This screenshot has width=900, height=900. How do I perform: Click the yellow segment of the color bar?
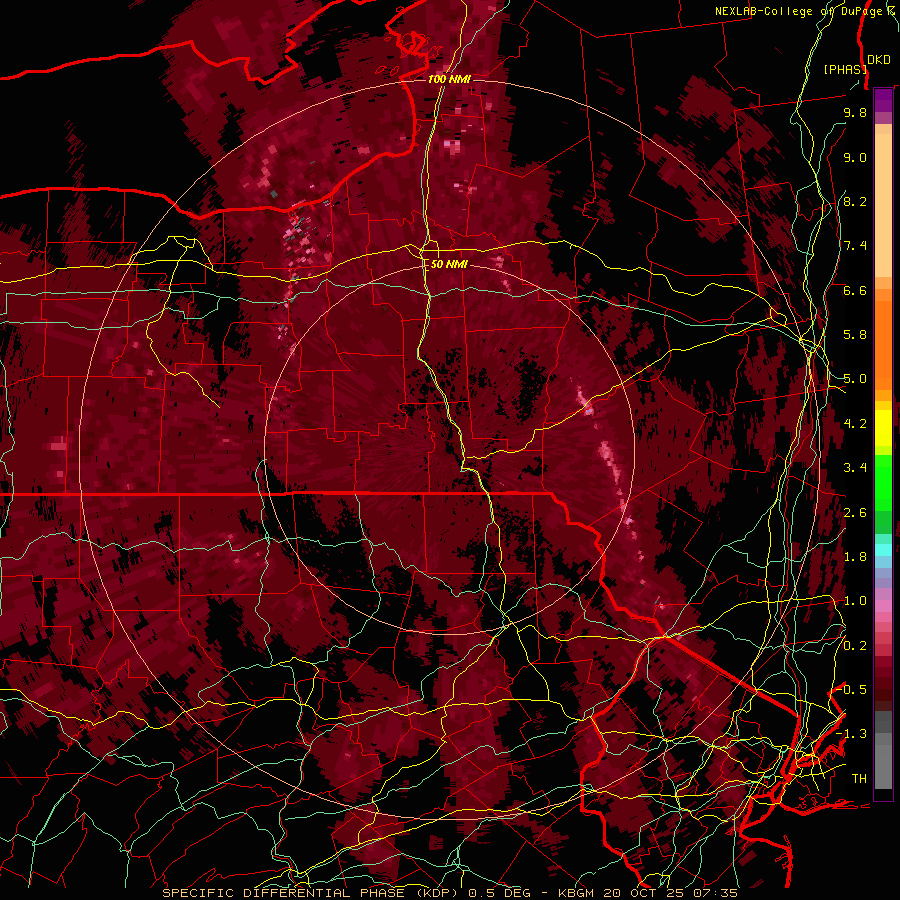point(883,428)
